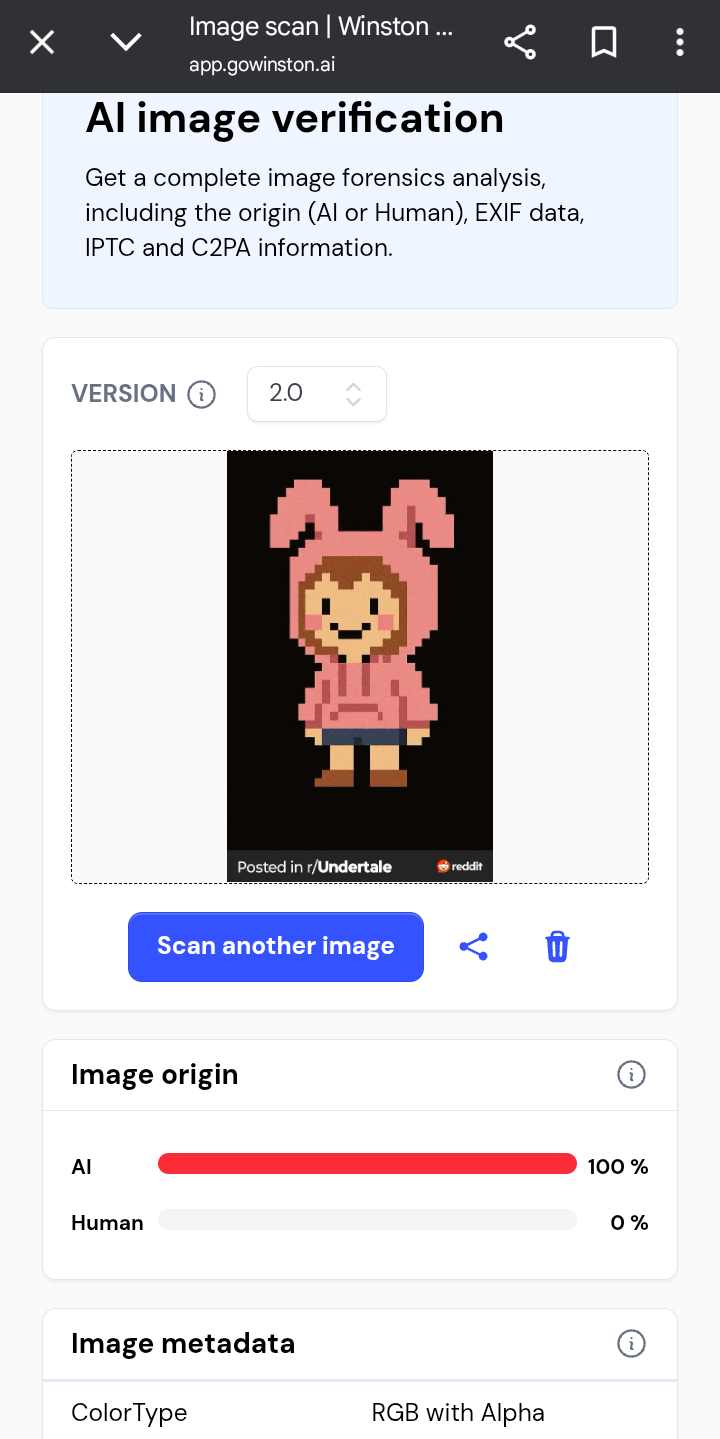Click the red AI probability bar
The width and height of the screenshot is (720, 1439).
point(367,1164)
